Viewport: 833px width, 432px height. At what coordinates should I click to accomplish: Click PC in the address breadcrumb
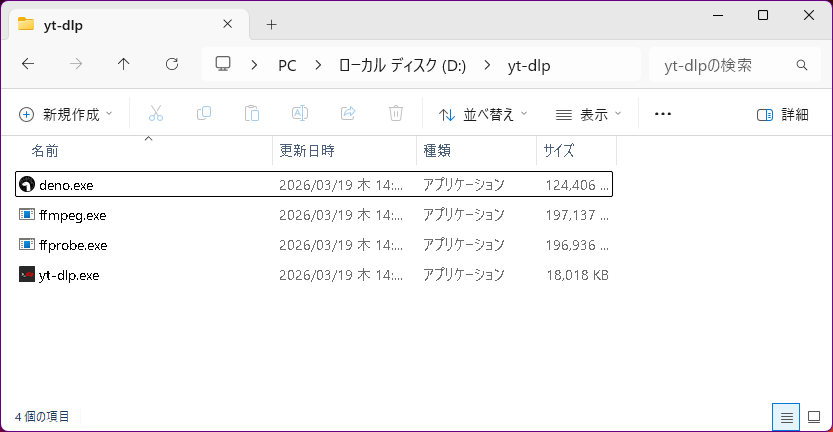pyautogui.click(x=287, y=65)
